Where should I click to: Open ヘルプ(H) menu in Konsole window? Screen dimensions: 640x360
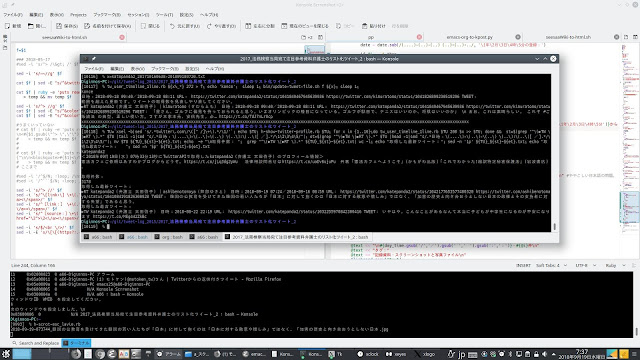pyautogui.click(x=215, y=69)
